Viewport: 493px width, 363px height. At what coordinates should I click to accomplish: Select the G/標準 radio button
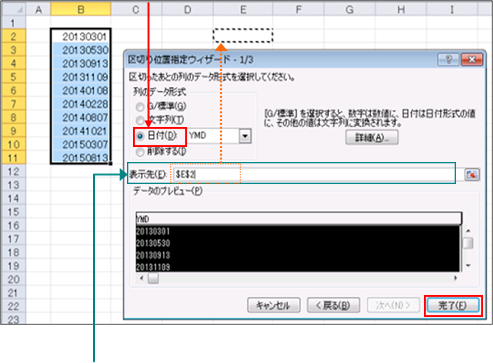(x=140, y=107)
